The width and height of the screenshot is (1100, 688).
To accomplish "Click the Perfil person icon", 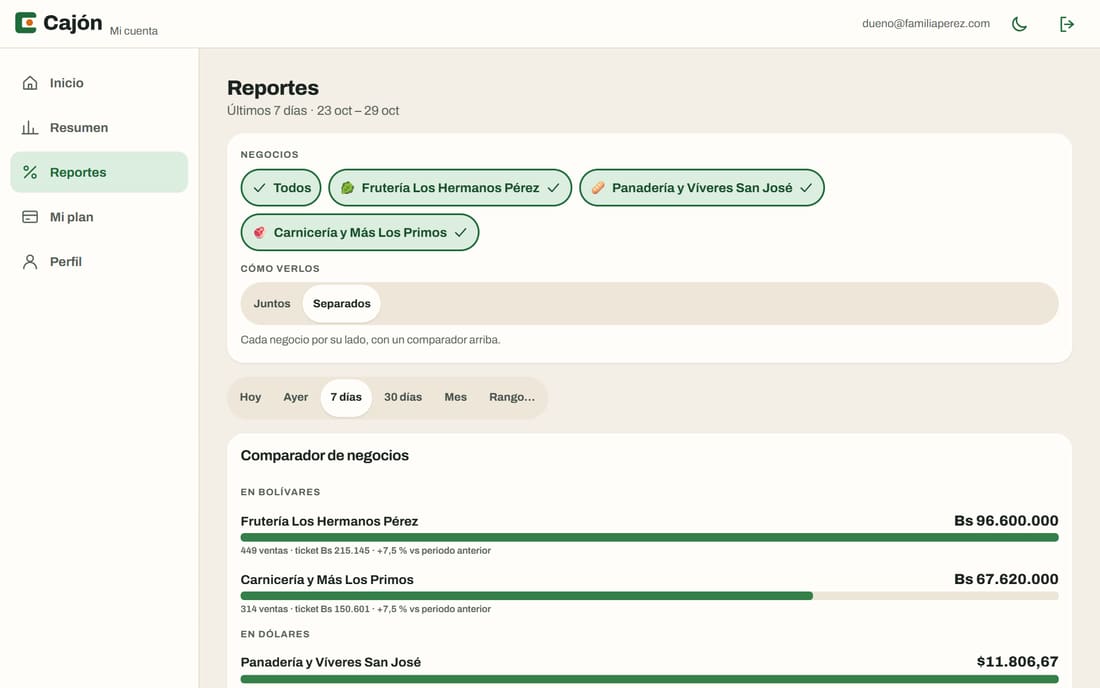I will (30, 262).
